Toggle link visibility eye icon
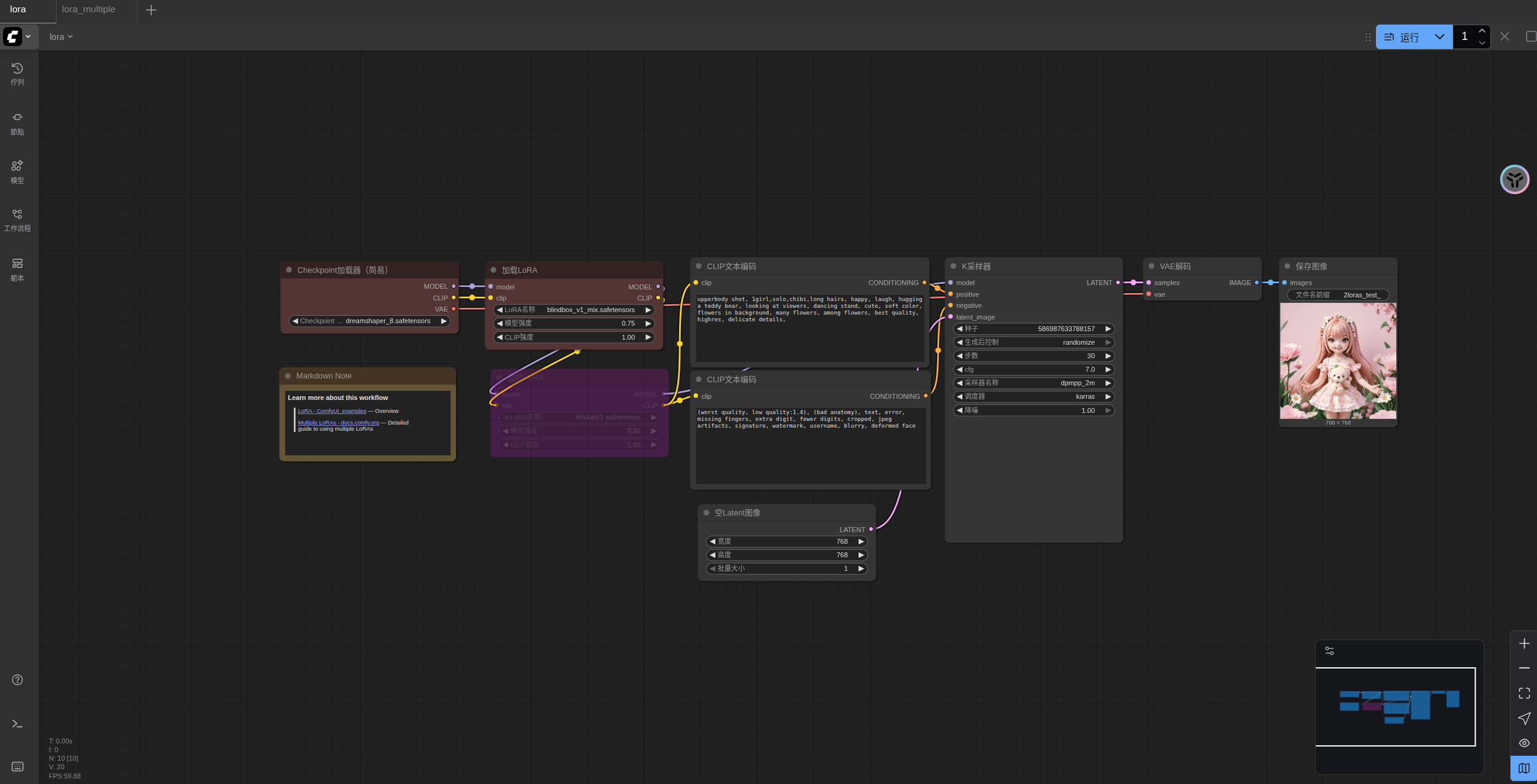This screenshot has height=784, width=1537. point(1524,743)
